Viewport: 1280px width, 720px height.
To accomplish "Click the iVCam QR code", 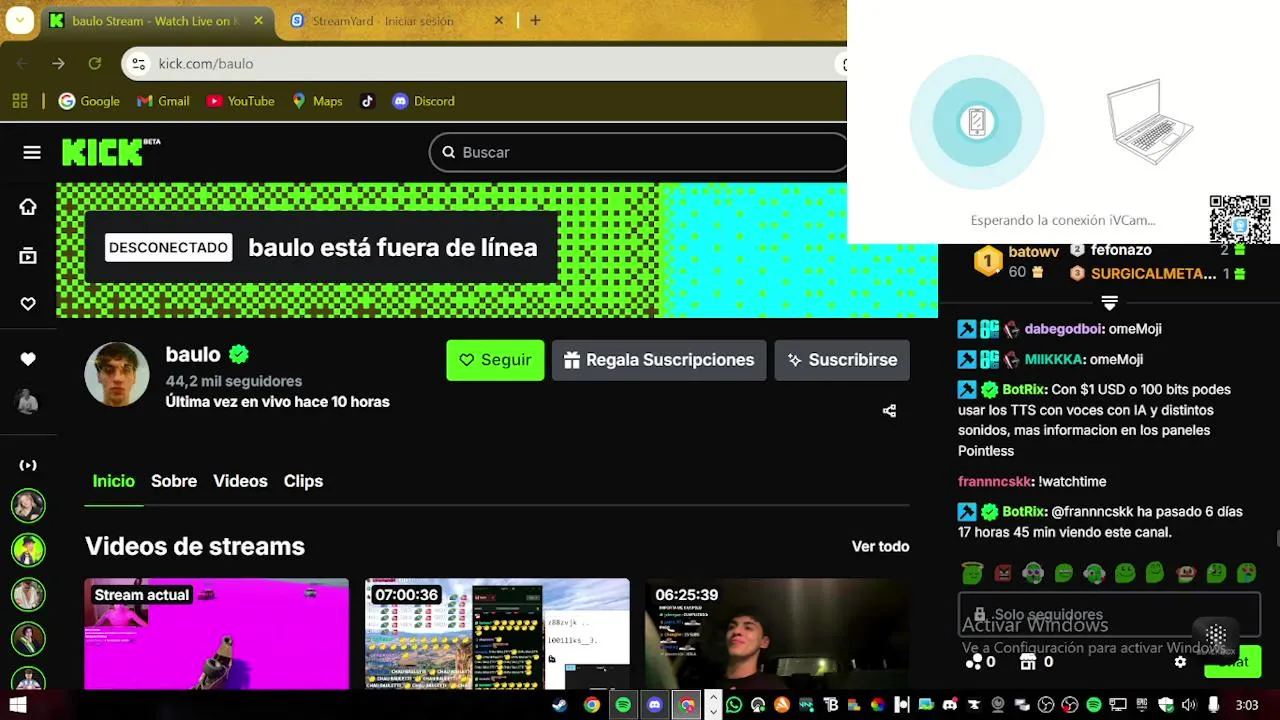I will 1240,219.
